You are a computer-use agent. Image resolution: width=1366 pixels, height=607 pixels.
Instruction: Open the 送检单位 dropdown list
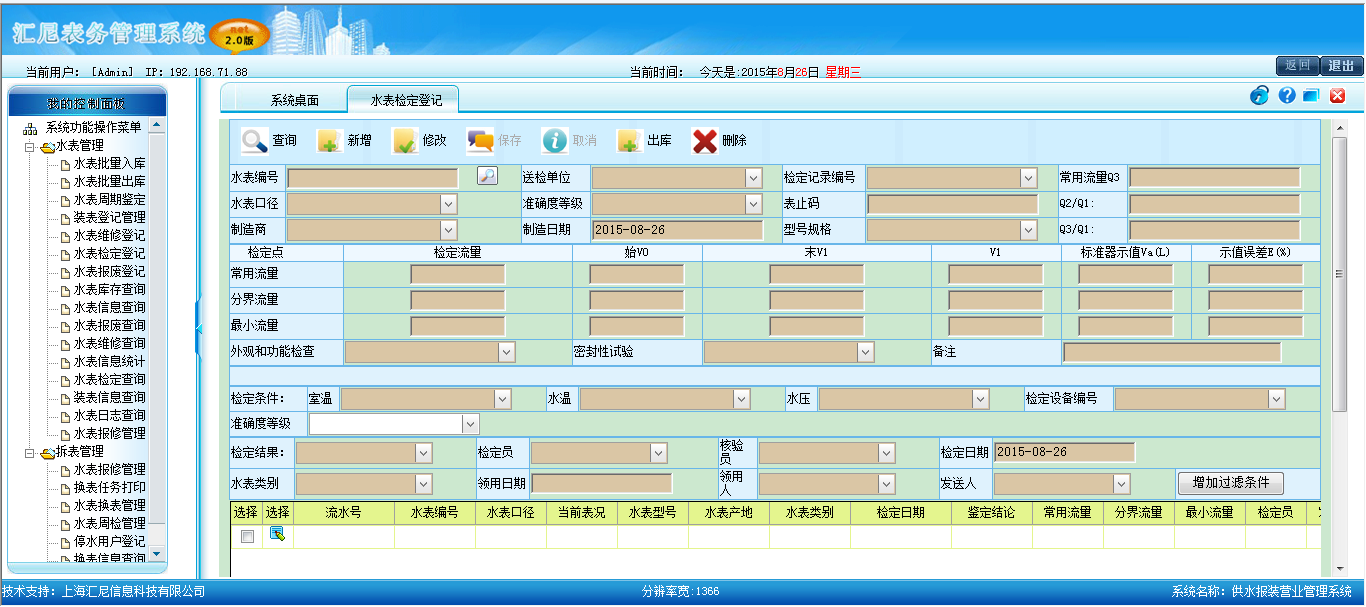tap(754, 178)
